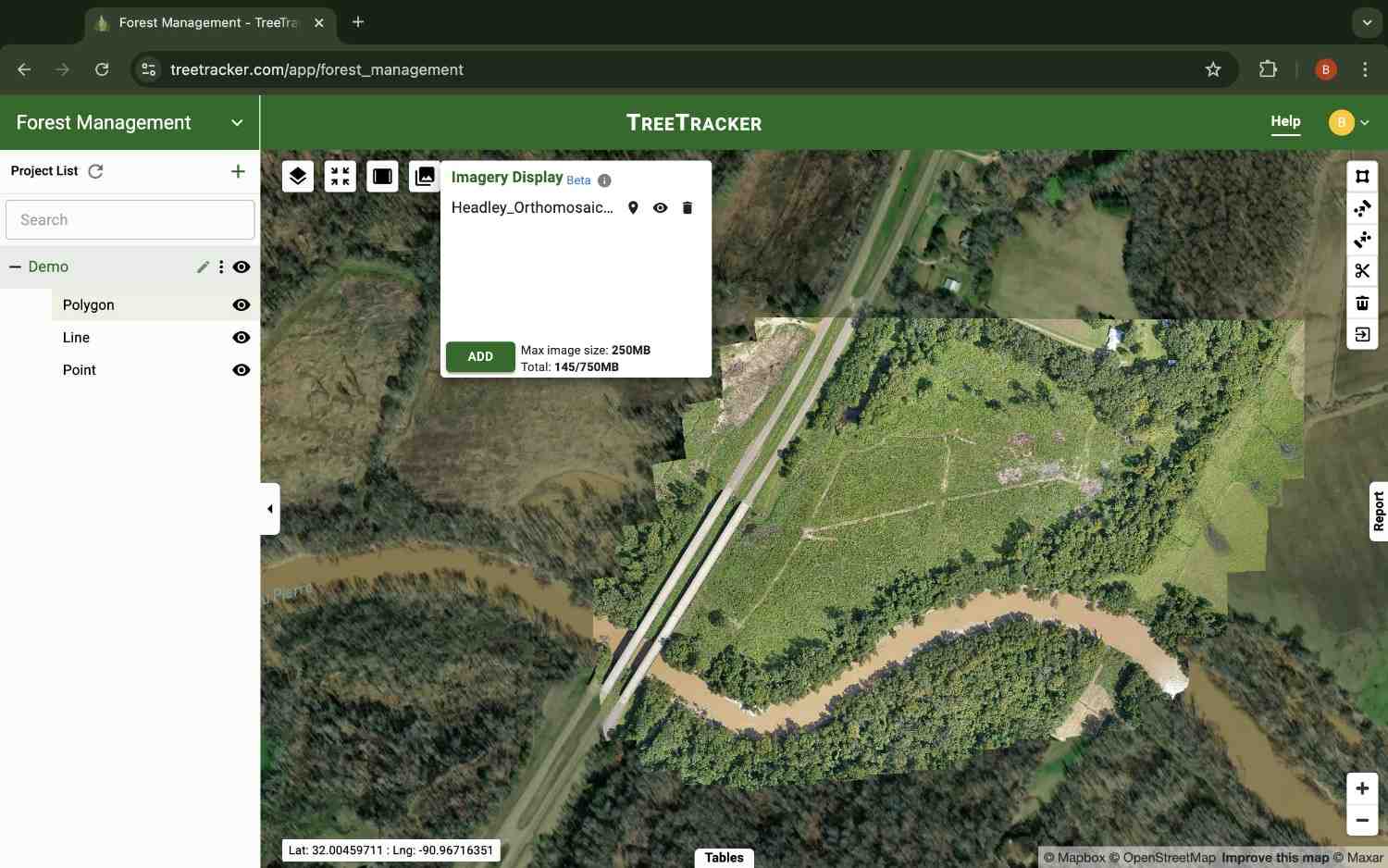This screenshot has height=868, width=1388.
Task: Select the scissors split tool
Action: pos(1362,270)
